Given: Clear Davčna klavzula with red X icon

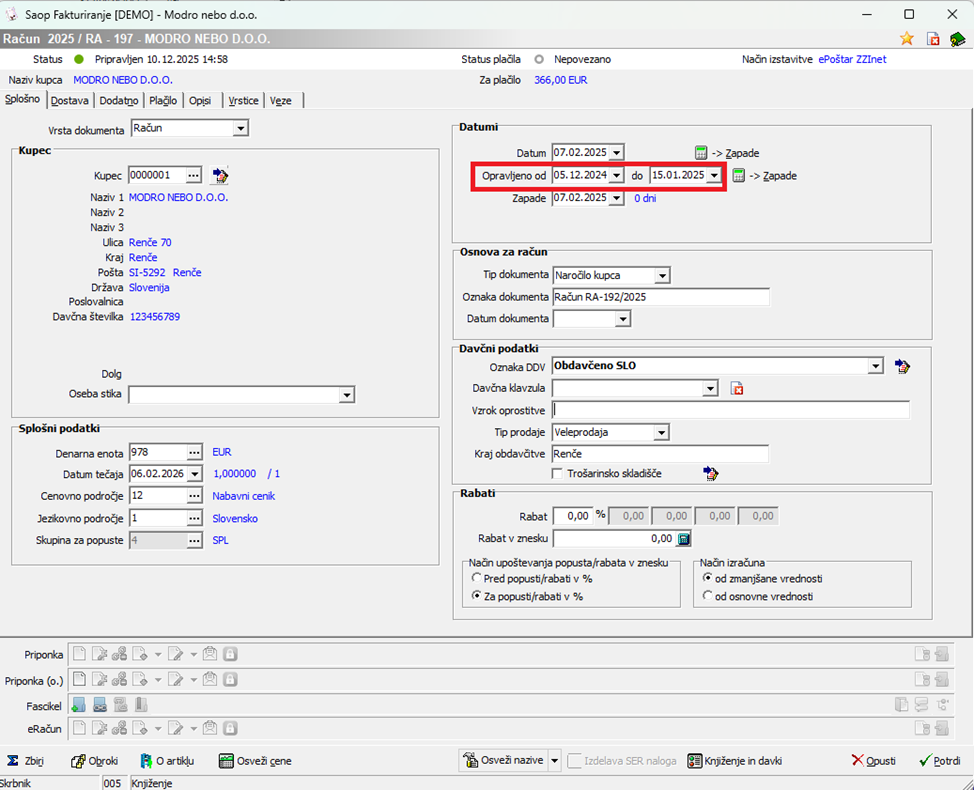Looking at the screenshot, I should [x=737, y=389].
